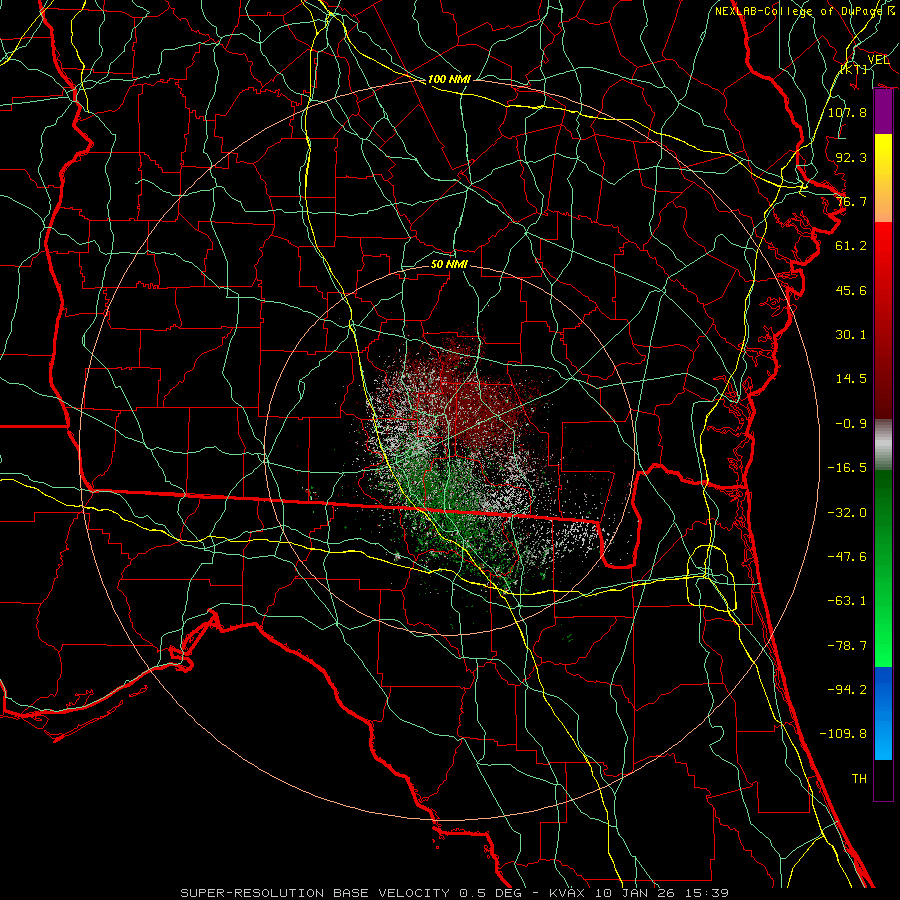Click the yellow-orange segment of the color bar
This screenshot has width=900, height=900.
[x=883, y=178]
